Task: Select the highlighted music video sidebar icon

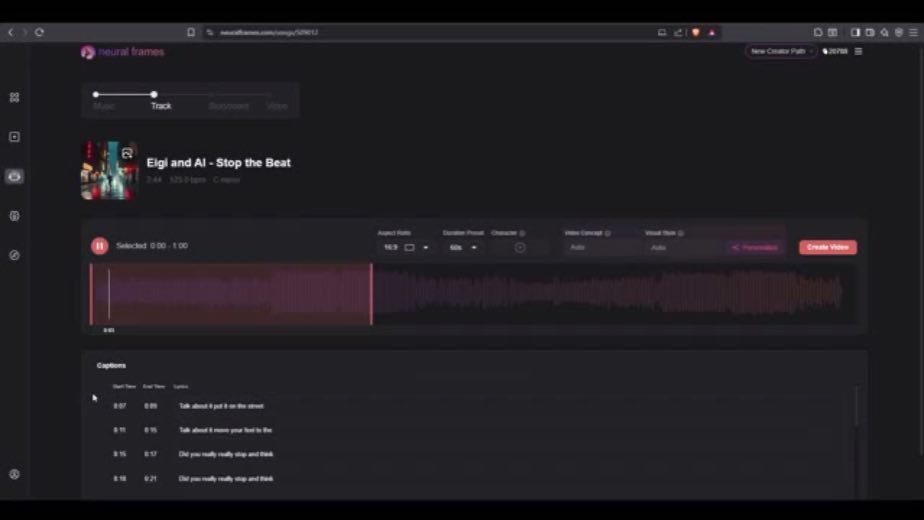Action: point(15,176)
